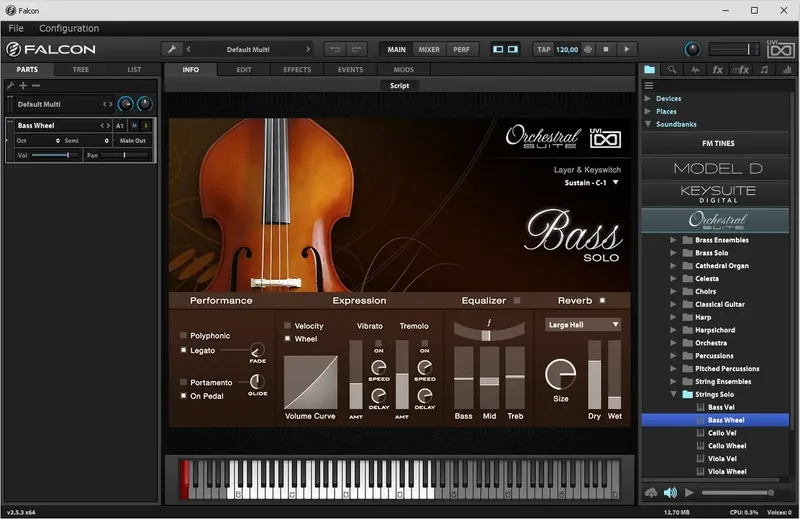
Task: Turn on the Tremolo ON toggle
Action: (x=424, y=343)
